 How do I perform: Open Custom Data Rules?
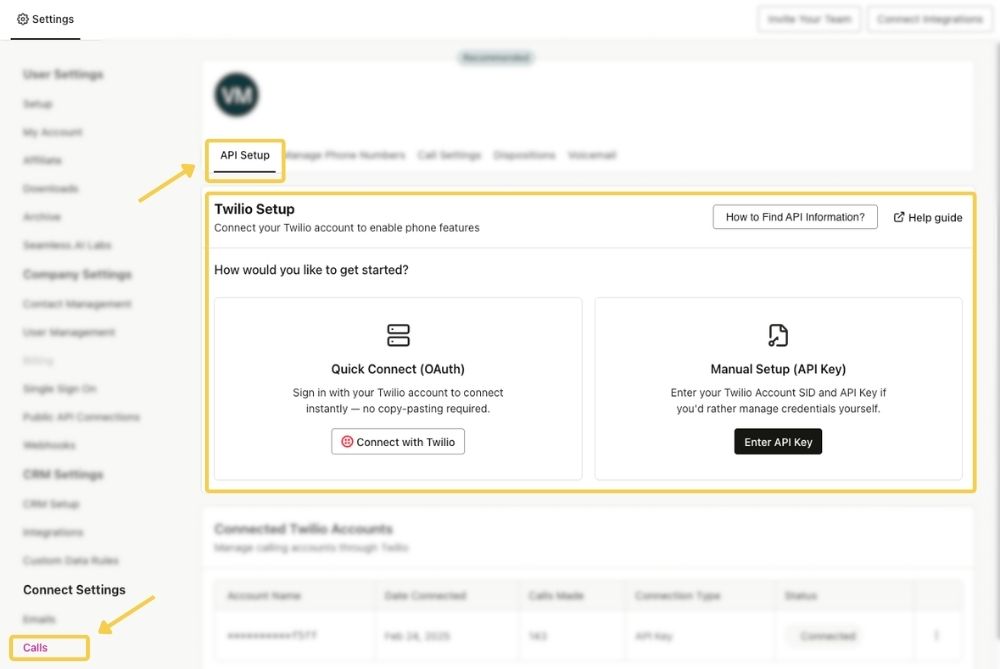click(71, 560)
